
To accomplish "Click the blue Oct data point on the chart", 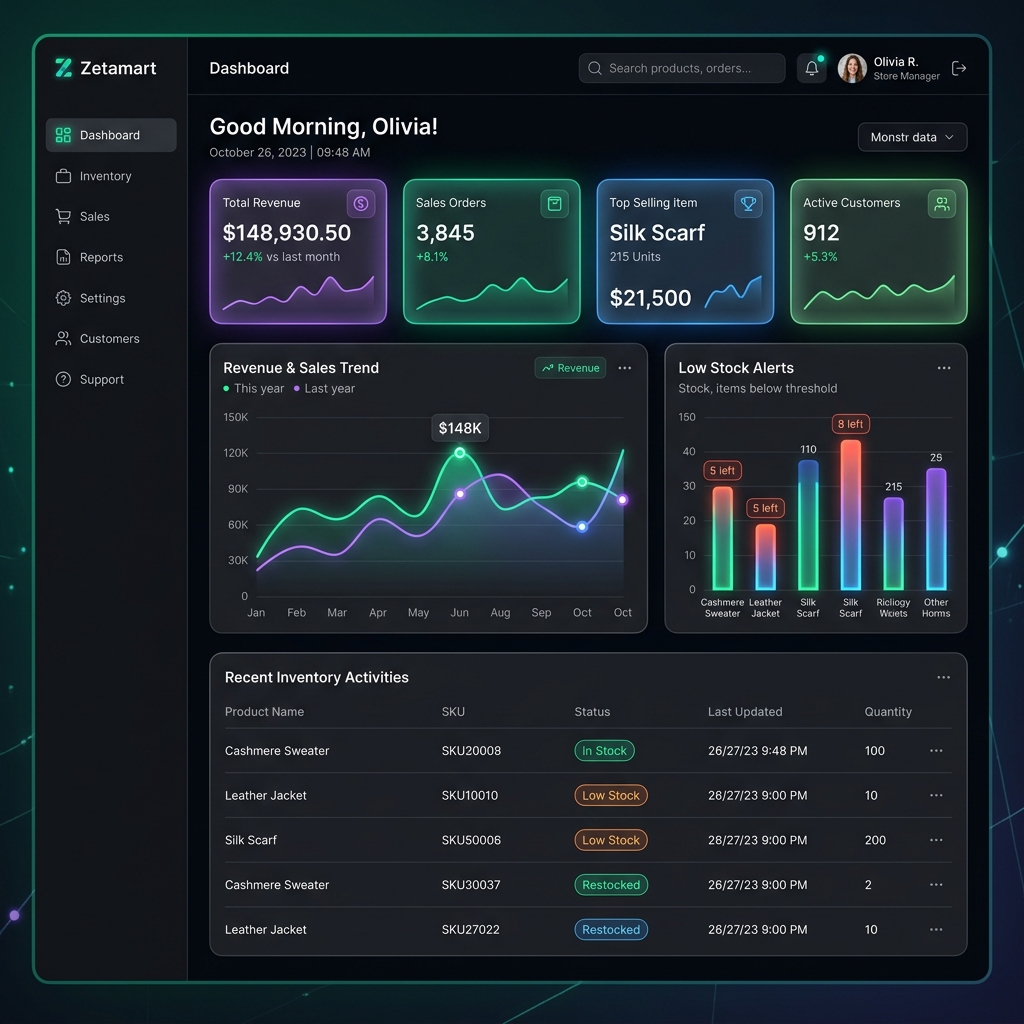I will (x=582, y=526).
